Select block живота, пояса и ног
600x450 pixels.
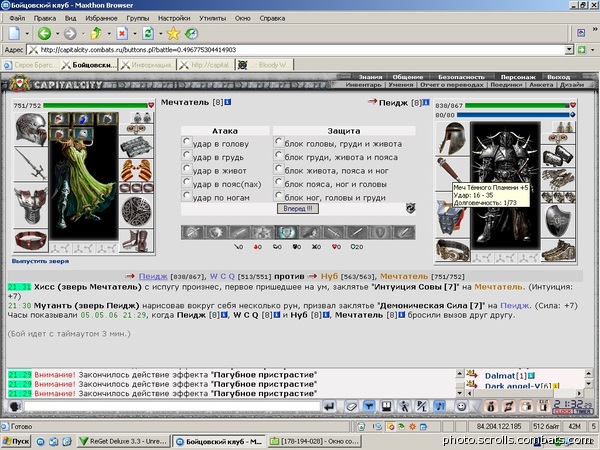click(278, 168)
